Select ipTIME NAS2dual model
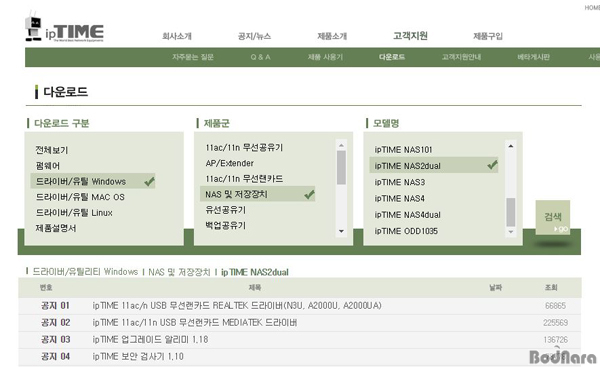This screenshot has height=367, width=600. pos(434,165)
